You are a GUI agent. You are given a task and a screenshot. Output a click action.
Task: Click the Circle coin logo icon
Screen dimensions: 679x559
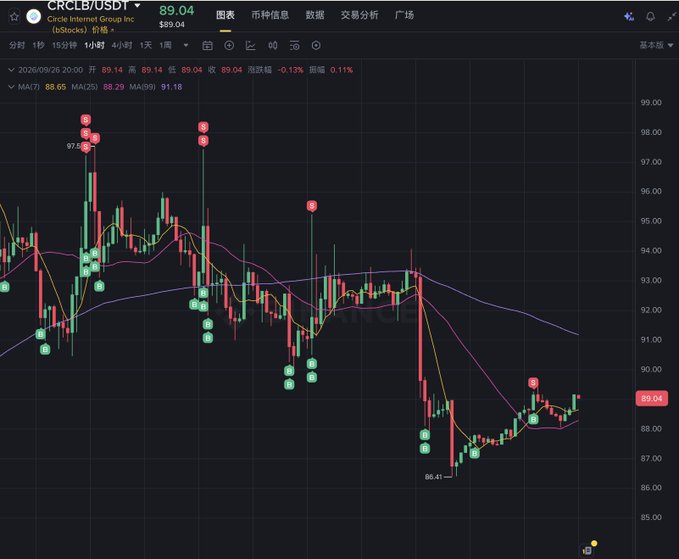click(34, 17)
